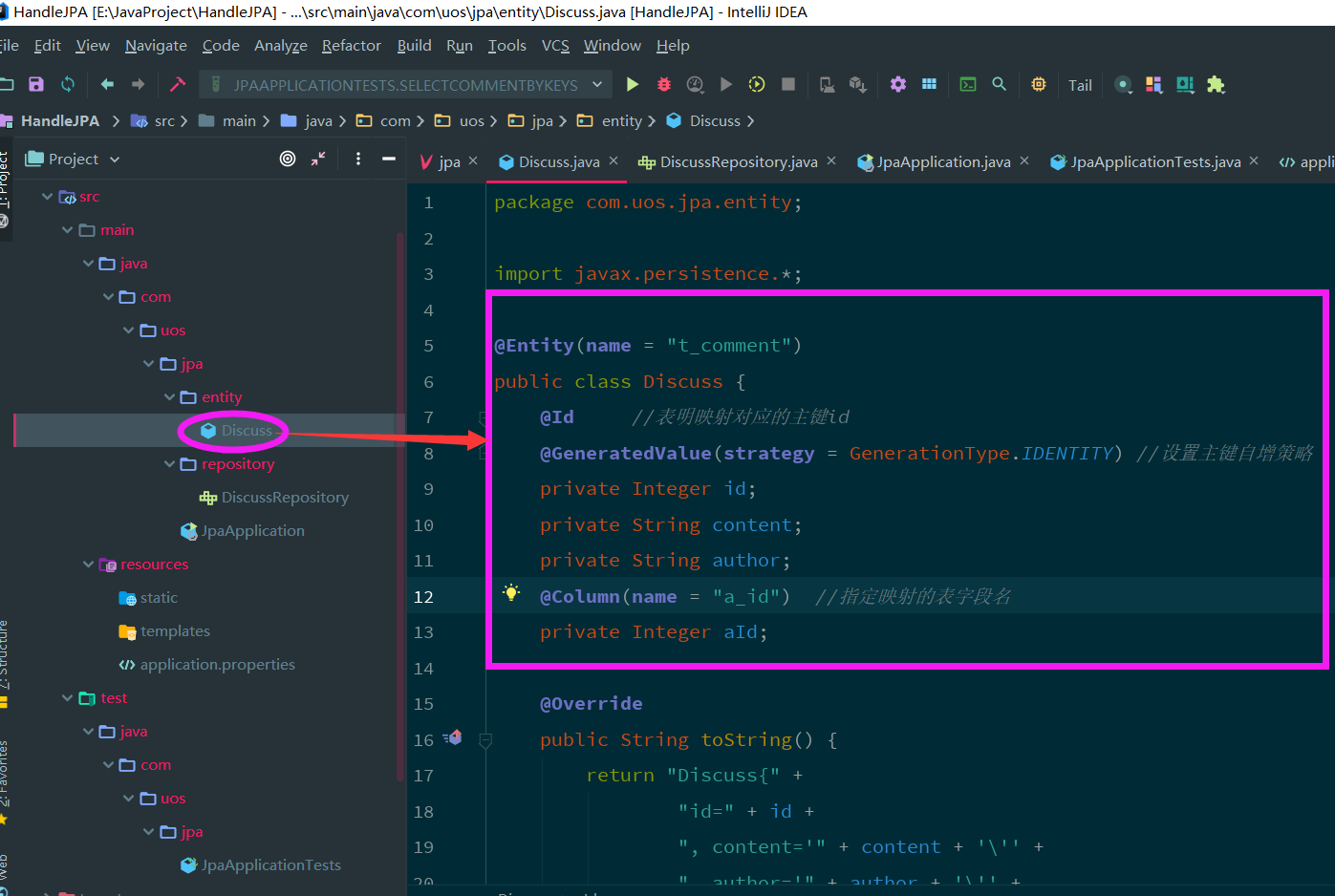Click the Save All icon
This screenshot has height=896, width=1335.
(36, 85)
